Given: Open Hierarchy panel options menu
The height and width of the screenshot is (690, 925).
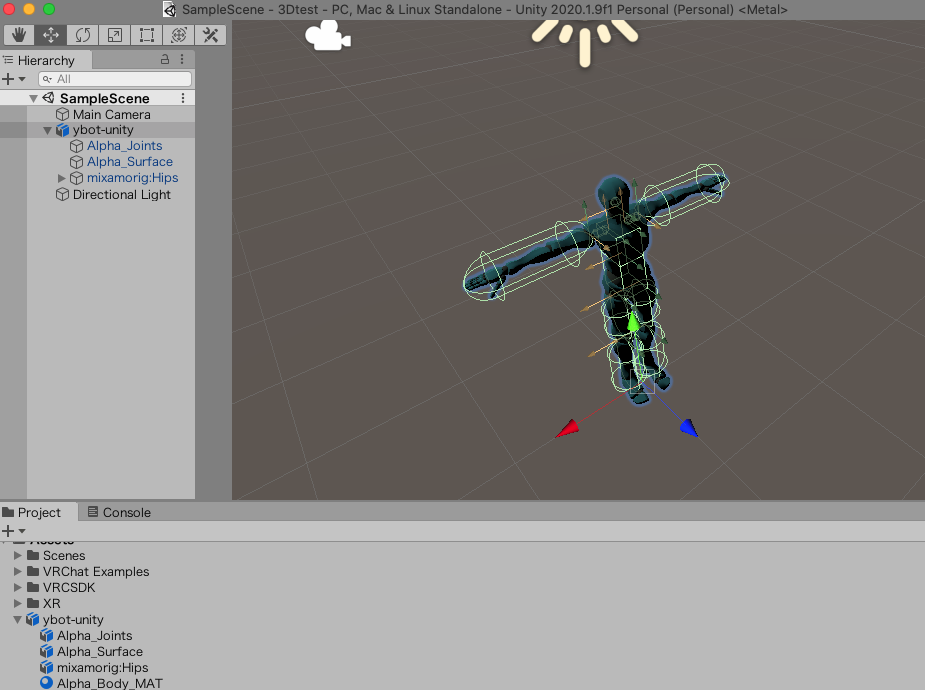Looking at the screenshot, I should (182, 60).
